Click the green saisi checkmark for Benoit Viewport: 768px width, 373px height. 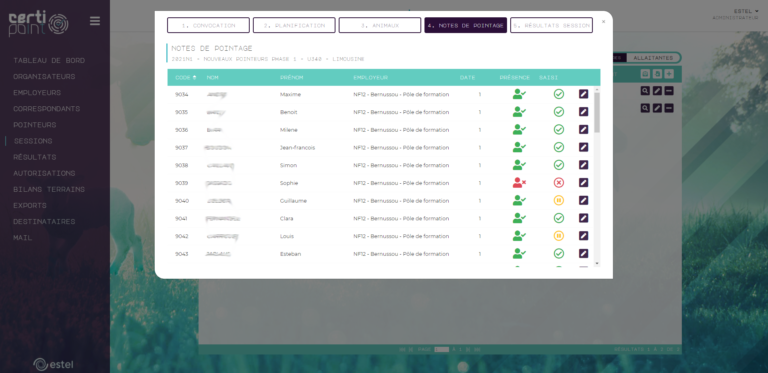pos(559,112)
